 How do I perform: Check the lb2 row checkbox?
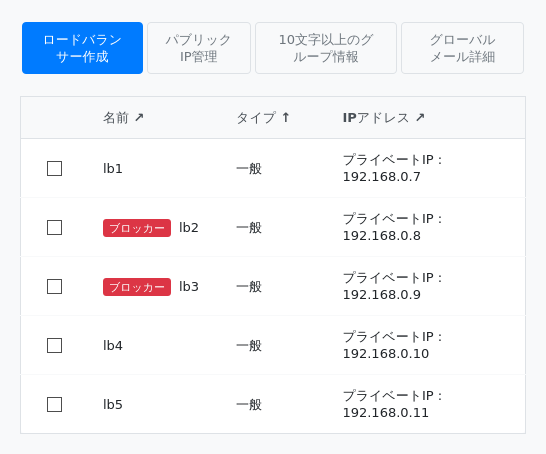point(55,227)
